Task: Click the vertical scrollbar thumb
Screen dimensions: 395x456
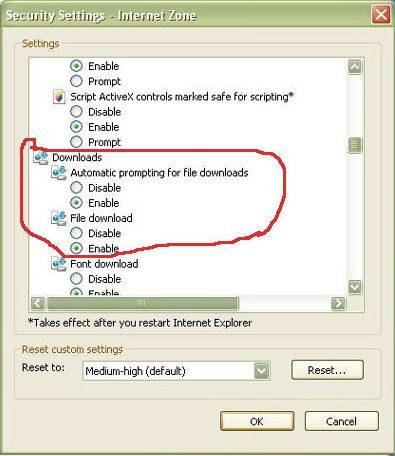Action: point(355,145)
